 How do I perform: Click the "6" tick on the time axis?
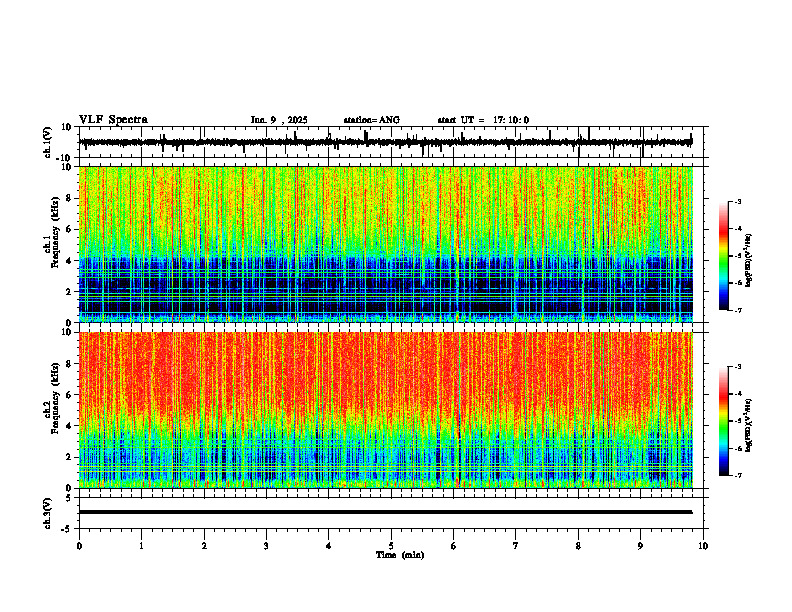pyautogui.click(x=454, y=546)
